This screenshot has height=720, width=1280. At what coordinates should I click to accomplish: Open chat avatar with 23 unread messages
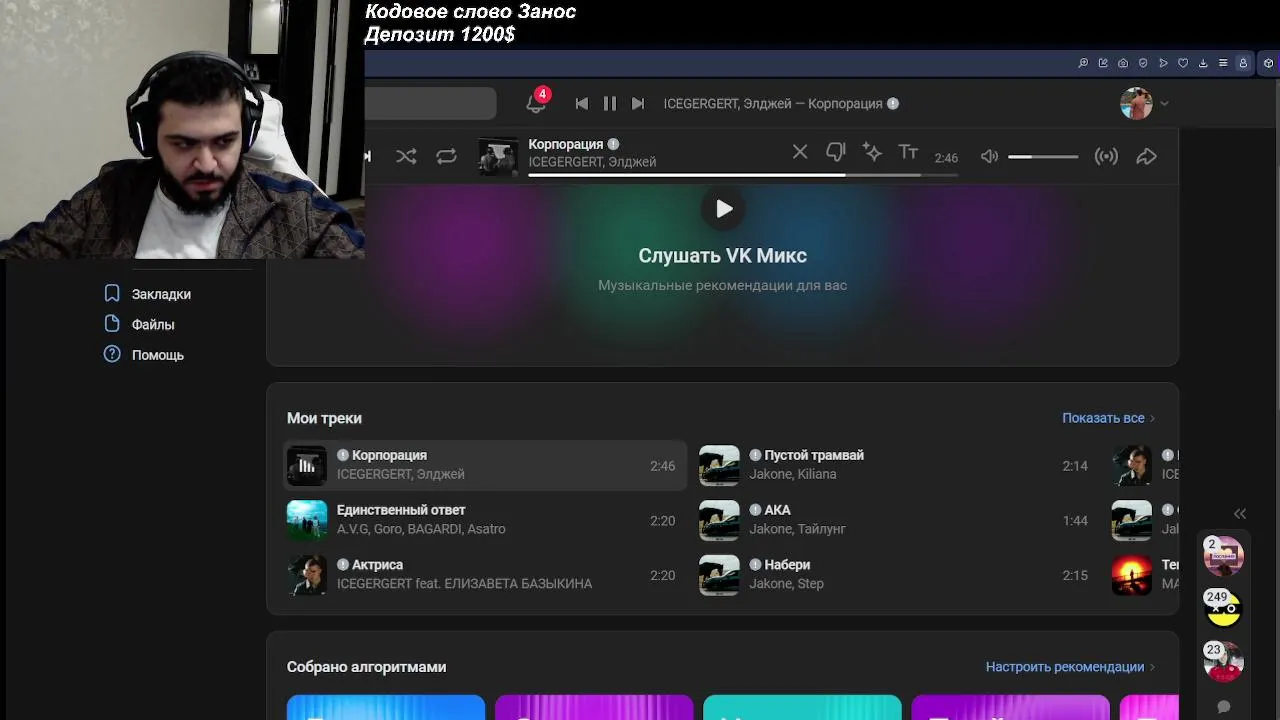point(1223,662)
